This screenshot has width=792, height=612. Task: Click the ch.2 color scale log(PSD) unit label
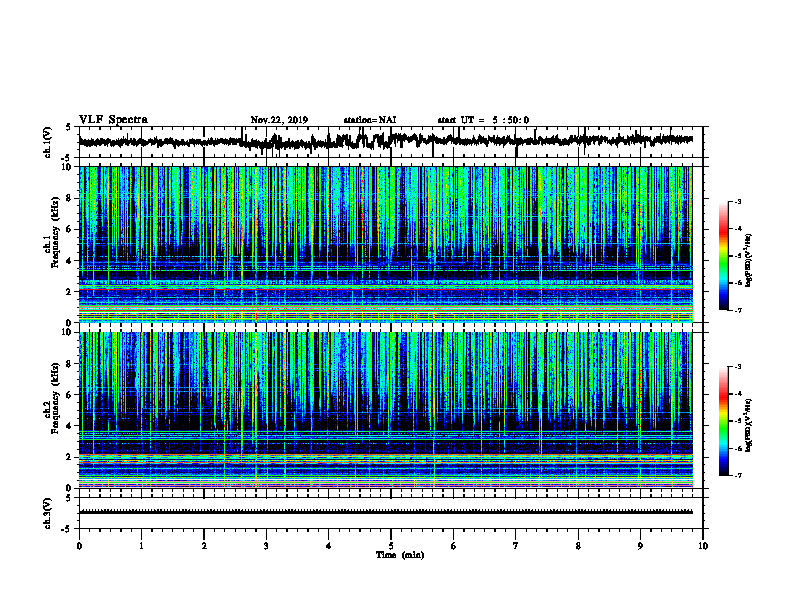[749, 425]
